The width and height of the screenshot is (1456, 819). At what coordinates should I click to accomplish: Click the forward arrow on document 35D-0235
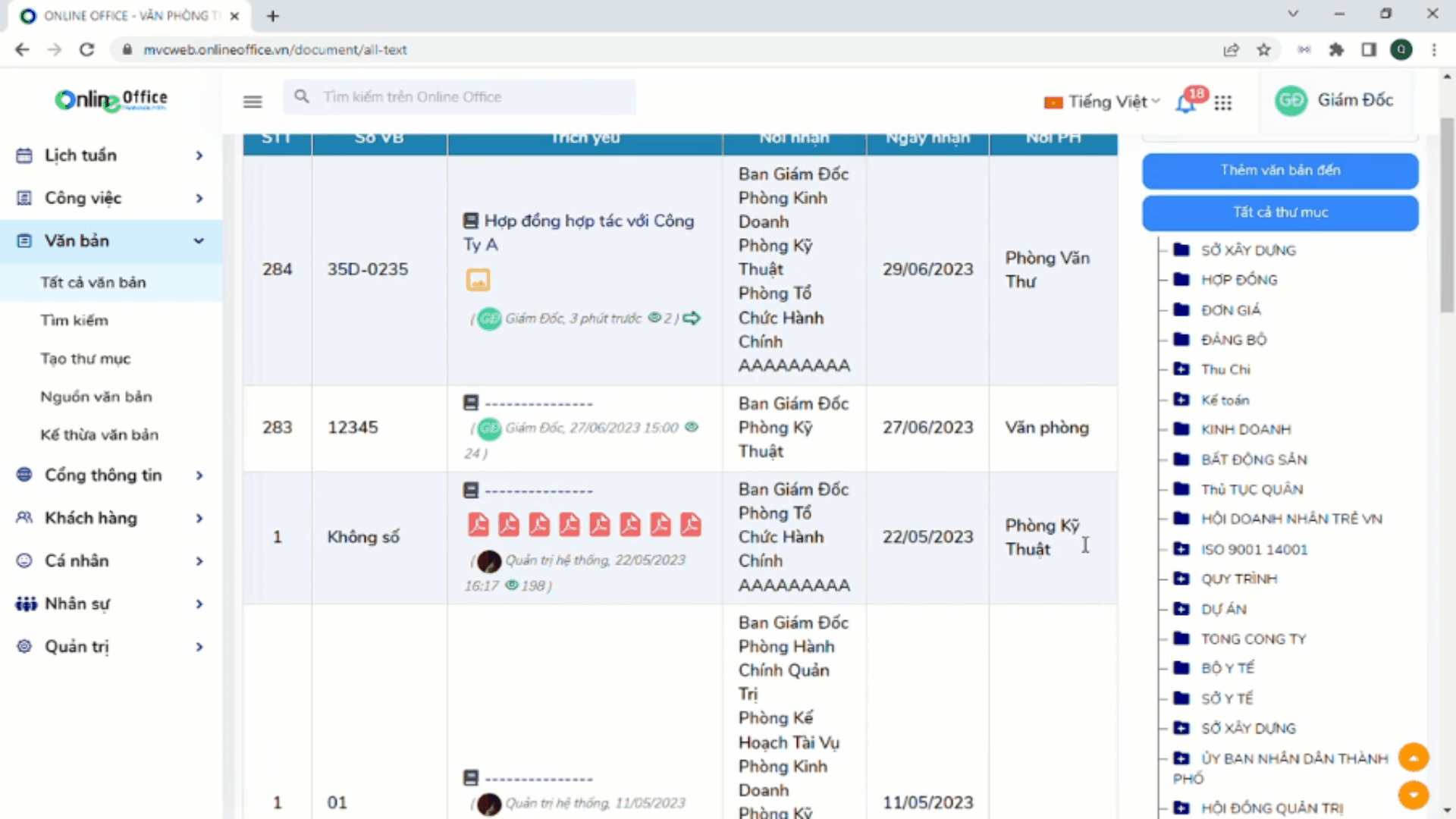[x=692, y=318]
